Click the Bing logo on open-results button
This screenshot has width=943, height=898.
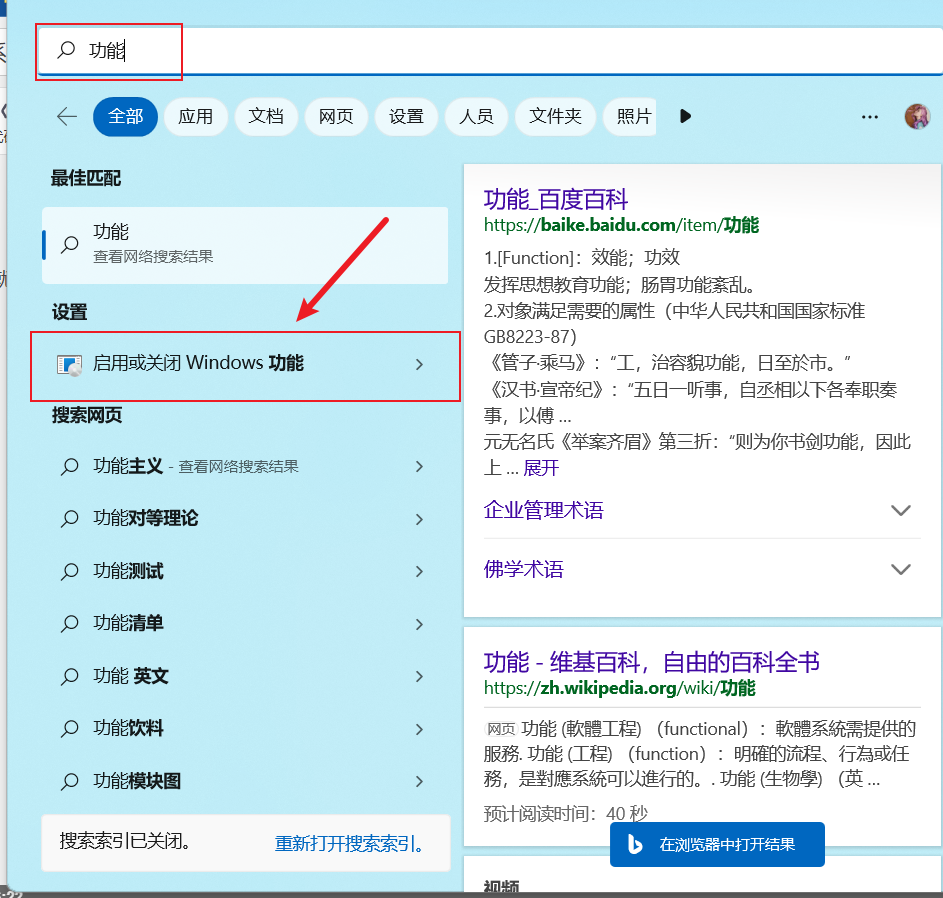pyautogui.click(x=634, y=844)
